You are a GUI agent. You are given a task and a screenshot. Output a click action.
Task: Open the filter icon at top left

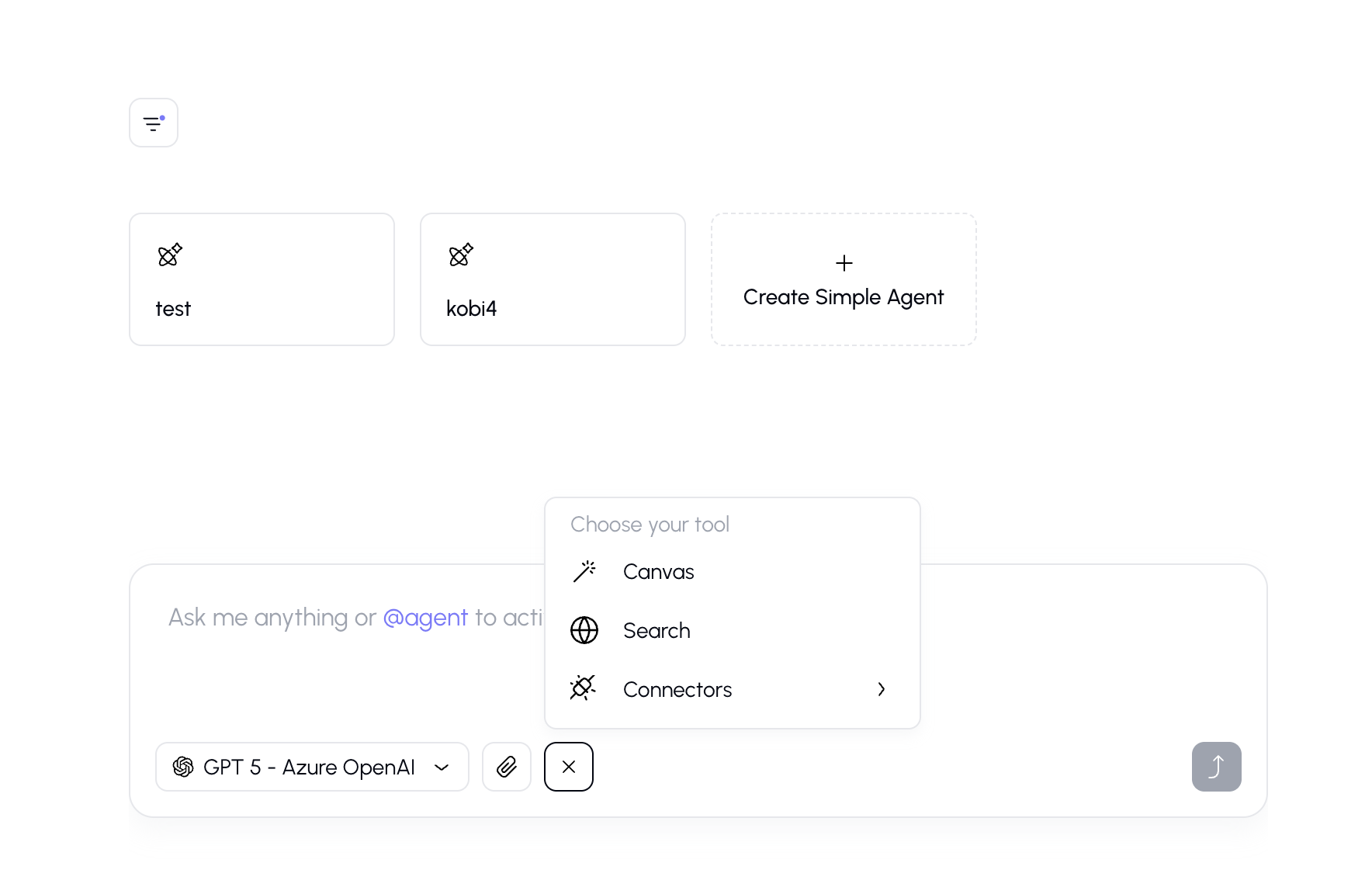point(153,122)
